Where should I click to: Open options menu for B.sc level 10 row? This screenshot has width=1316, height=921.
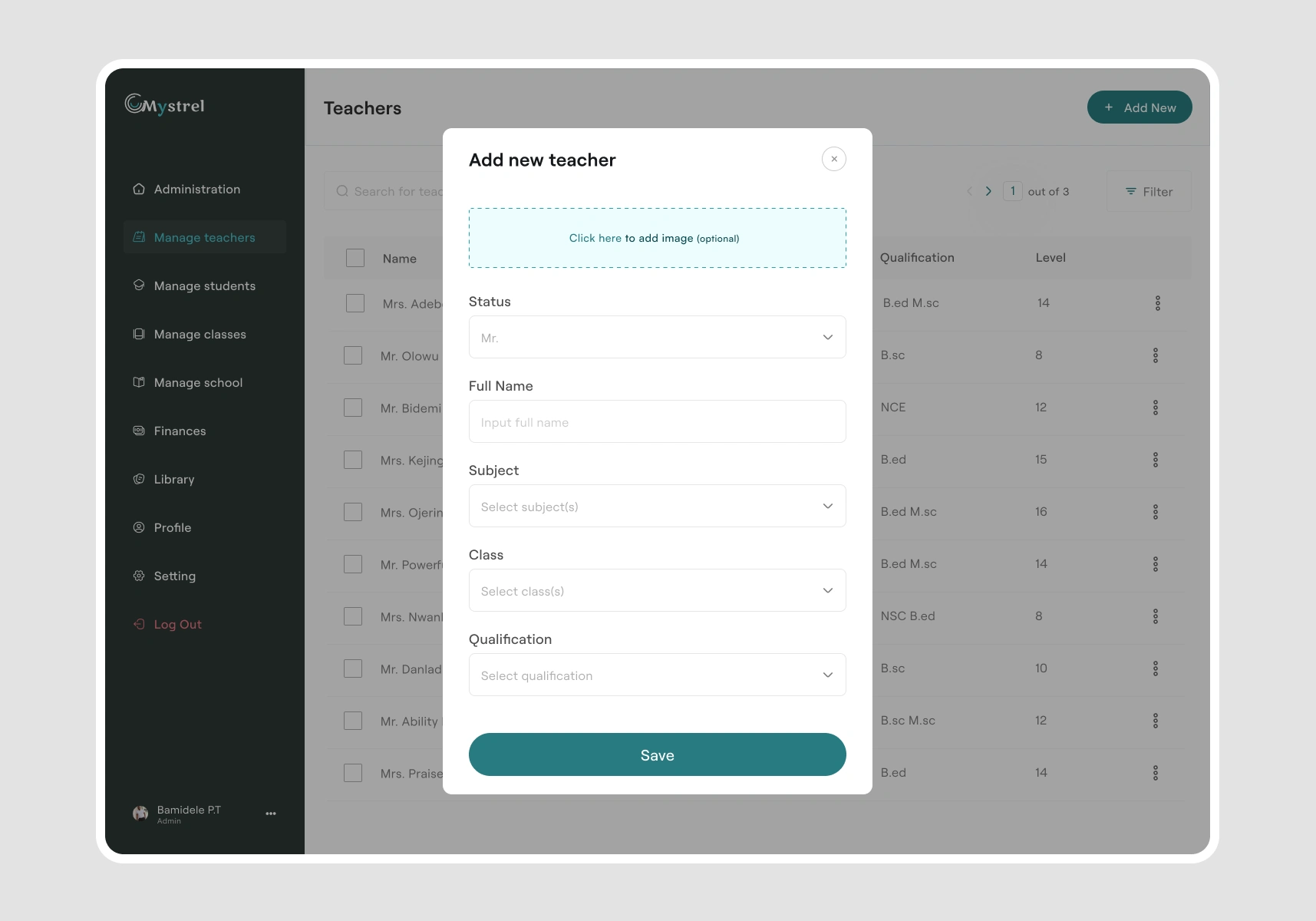coord(1156,668)
